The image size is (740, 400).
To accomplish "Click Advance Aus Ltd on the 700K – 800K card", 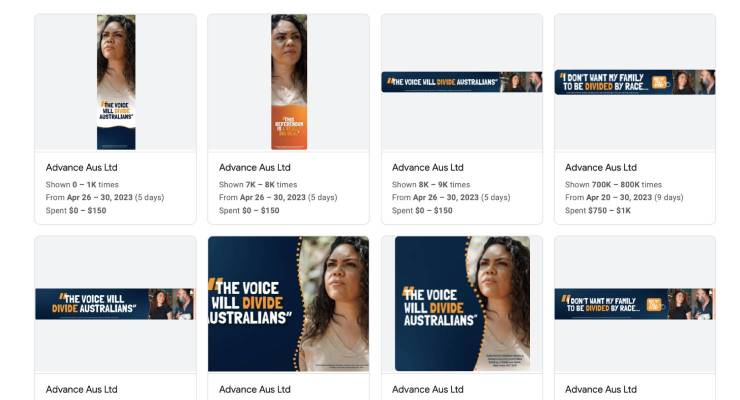I will point(601,167).
